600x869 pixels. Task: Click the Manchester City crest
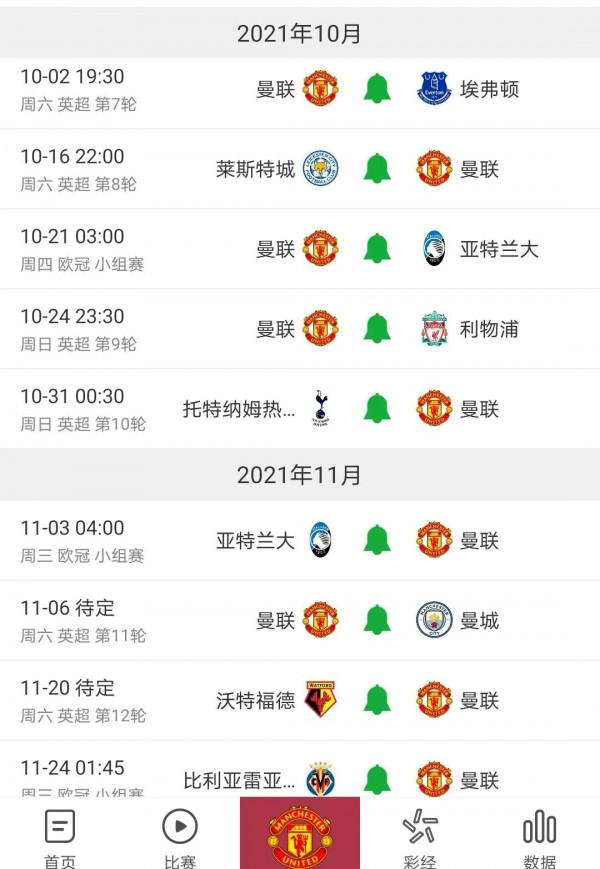[434, 621]
